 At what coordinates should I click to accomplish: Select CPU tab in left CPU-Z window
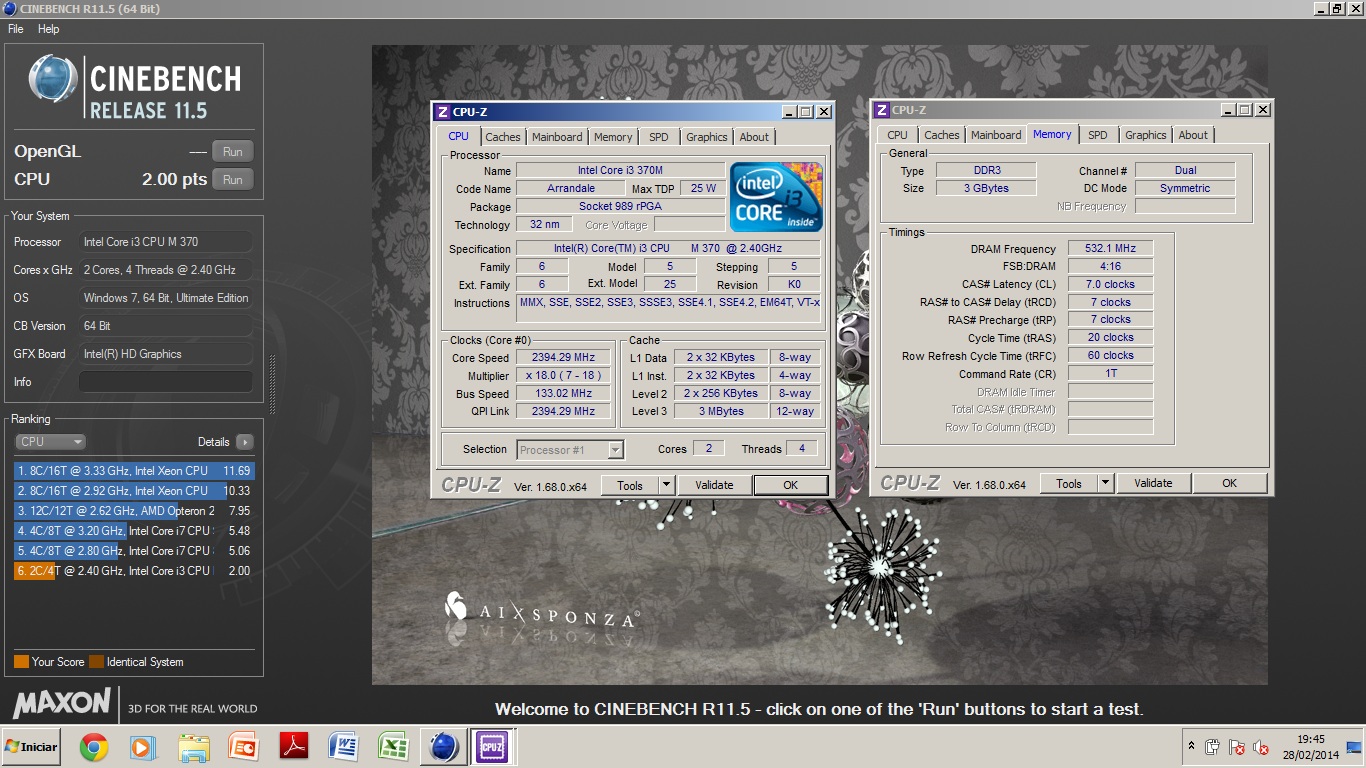click(x=458, y=137)
